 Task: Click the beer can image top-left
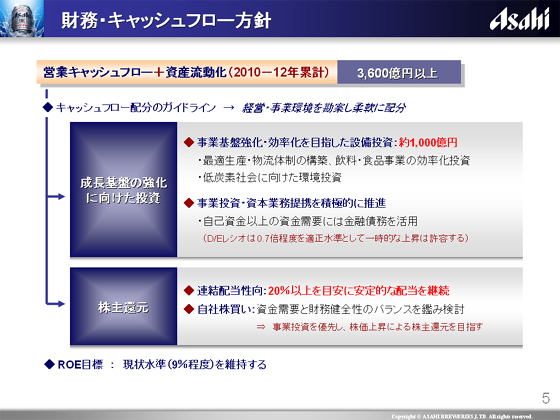click(22, 18)
